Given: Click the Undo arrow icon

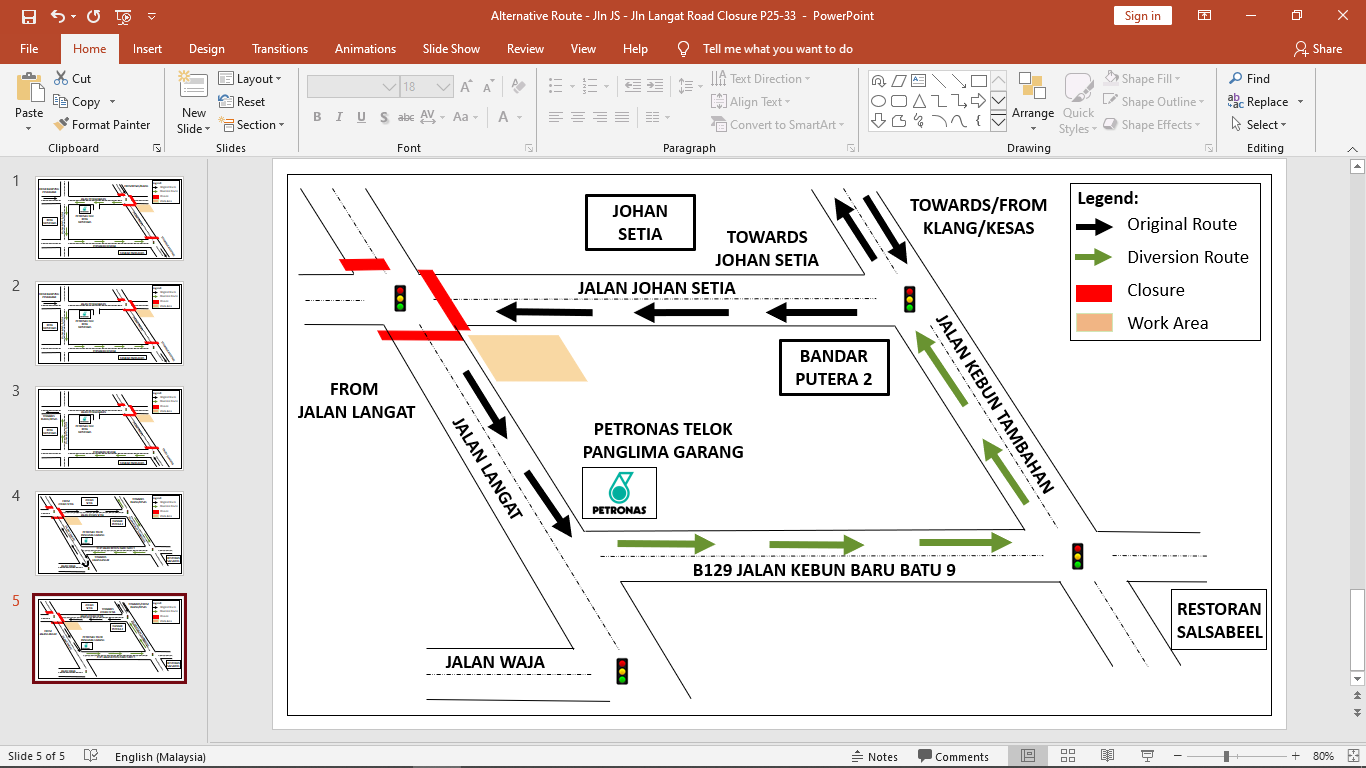Looking at the screenshot, I should click(58, 16).
